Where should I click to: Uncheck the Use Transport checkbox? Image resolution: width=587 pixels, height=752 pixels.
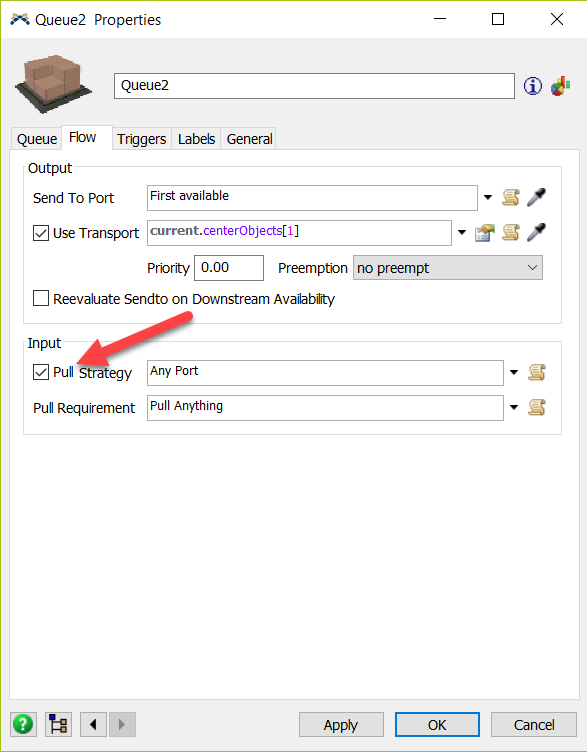click(x=41, y=233)
